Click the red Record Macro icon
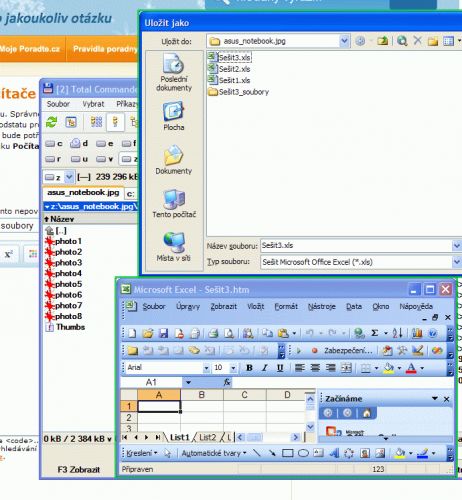Viewport: 462px width, 500px height. click(314, 351)
